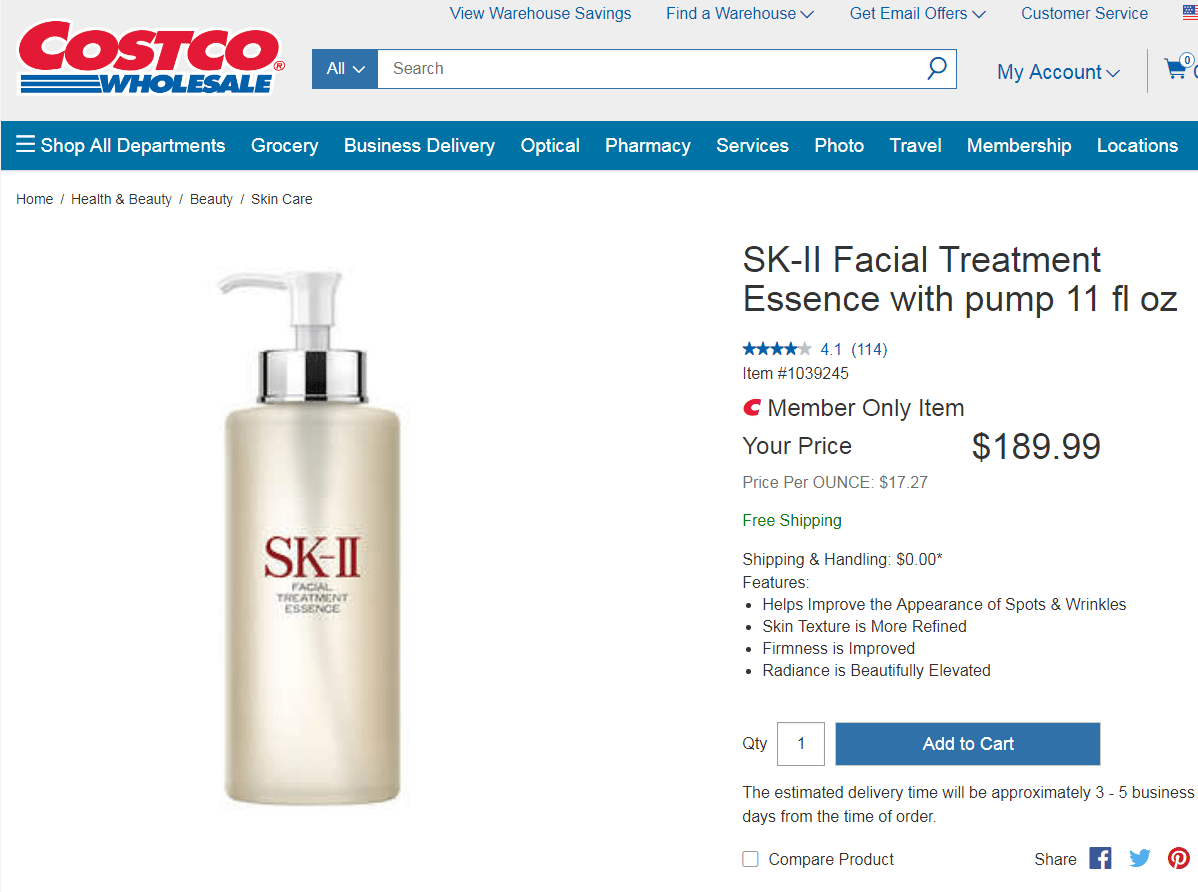
Task: Open the Travel section
Action: coord(915,145)
